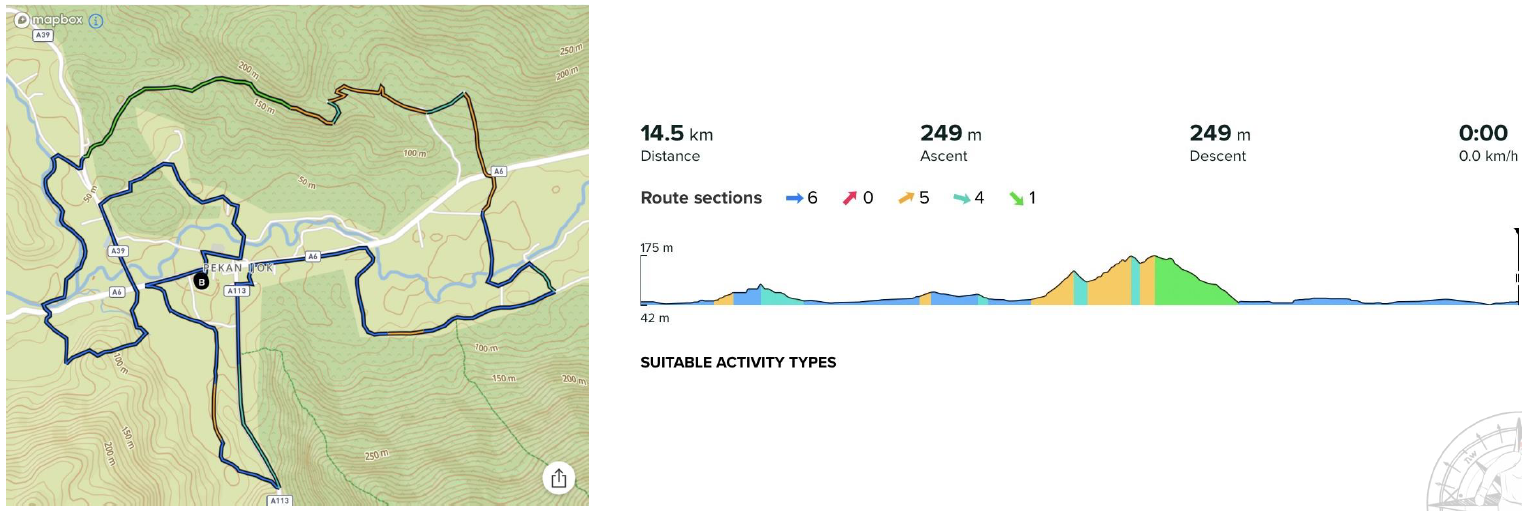Open the Mapbox attribution info icon
The width and height of the screenshot is (1522, 511).
[x=96, y=20]
